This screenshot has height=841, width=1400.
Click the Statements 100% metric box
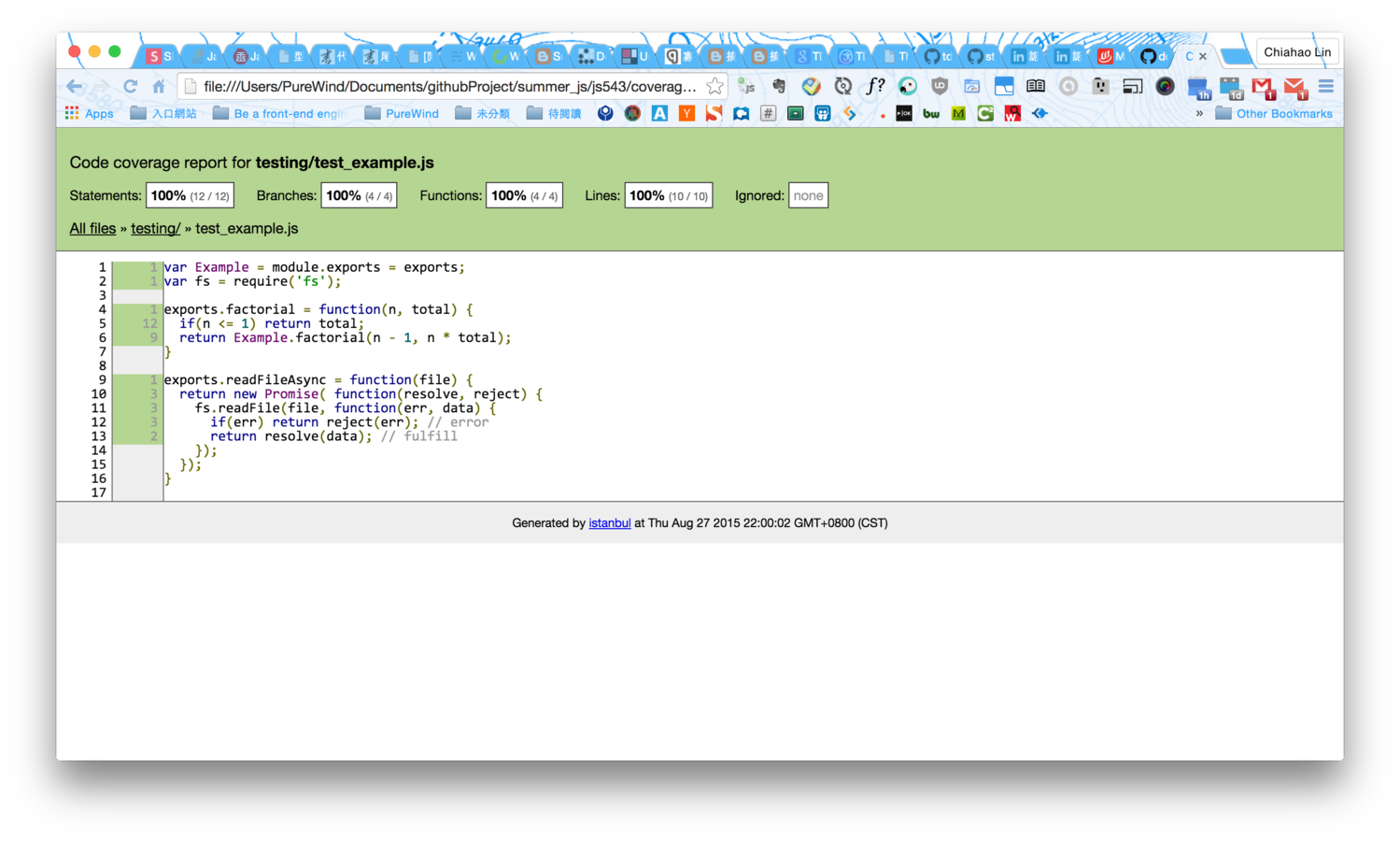coord(190,195)
